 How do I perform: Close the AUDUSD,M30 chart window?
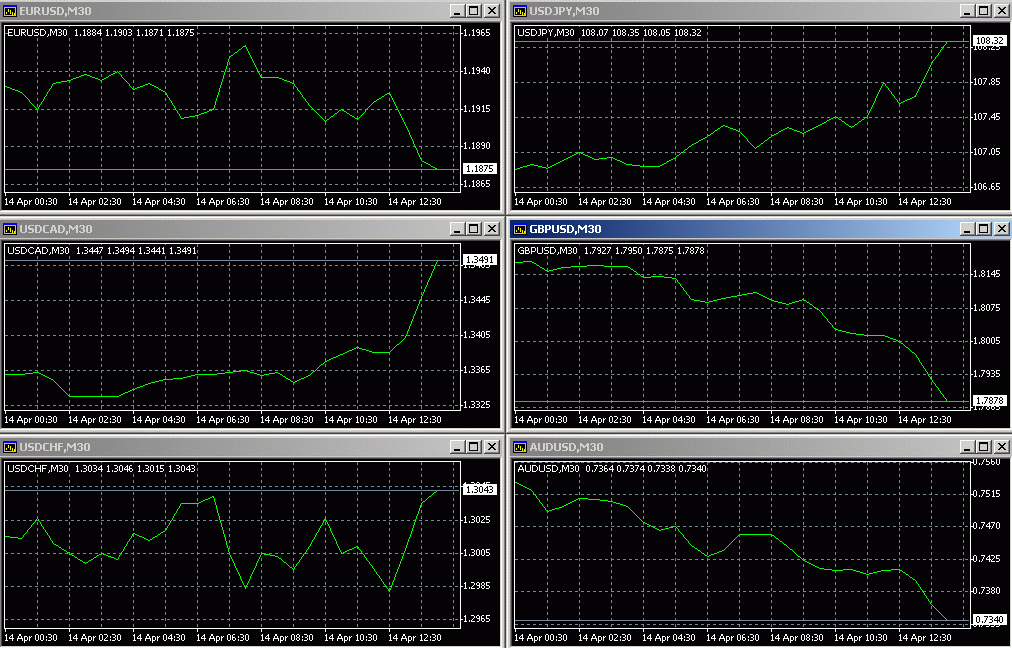click(1002, 447)
